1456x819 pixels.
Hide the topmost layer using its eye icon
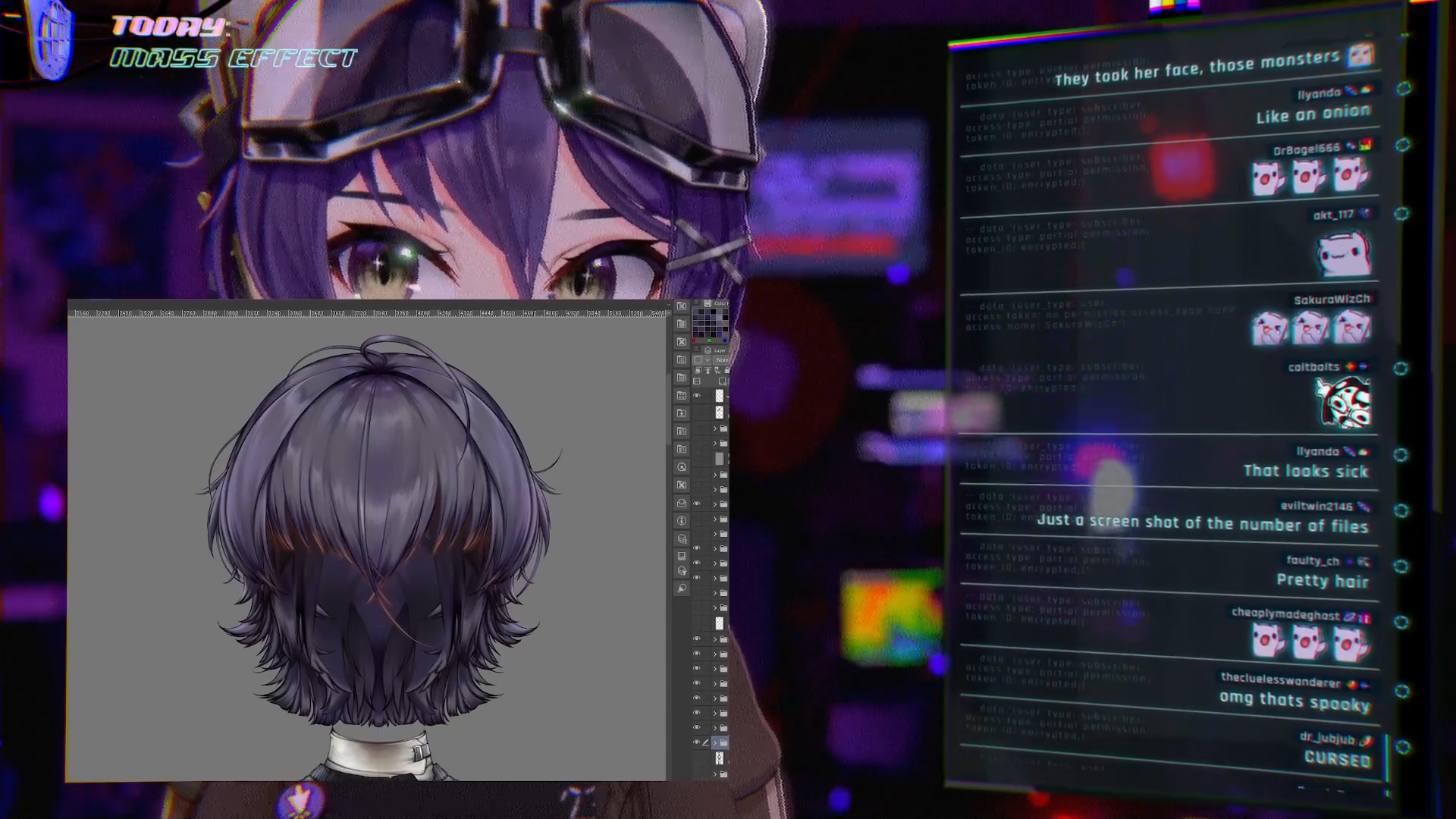pyautogui.click(x=697, y=396)
